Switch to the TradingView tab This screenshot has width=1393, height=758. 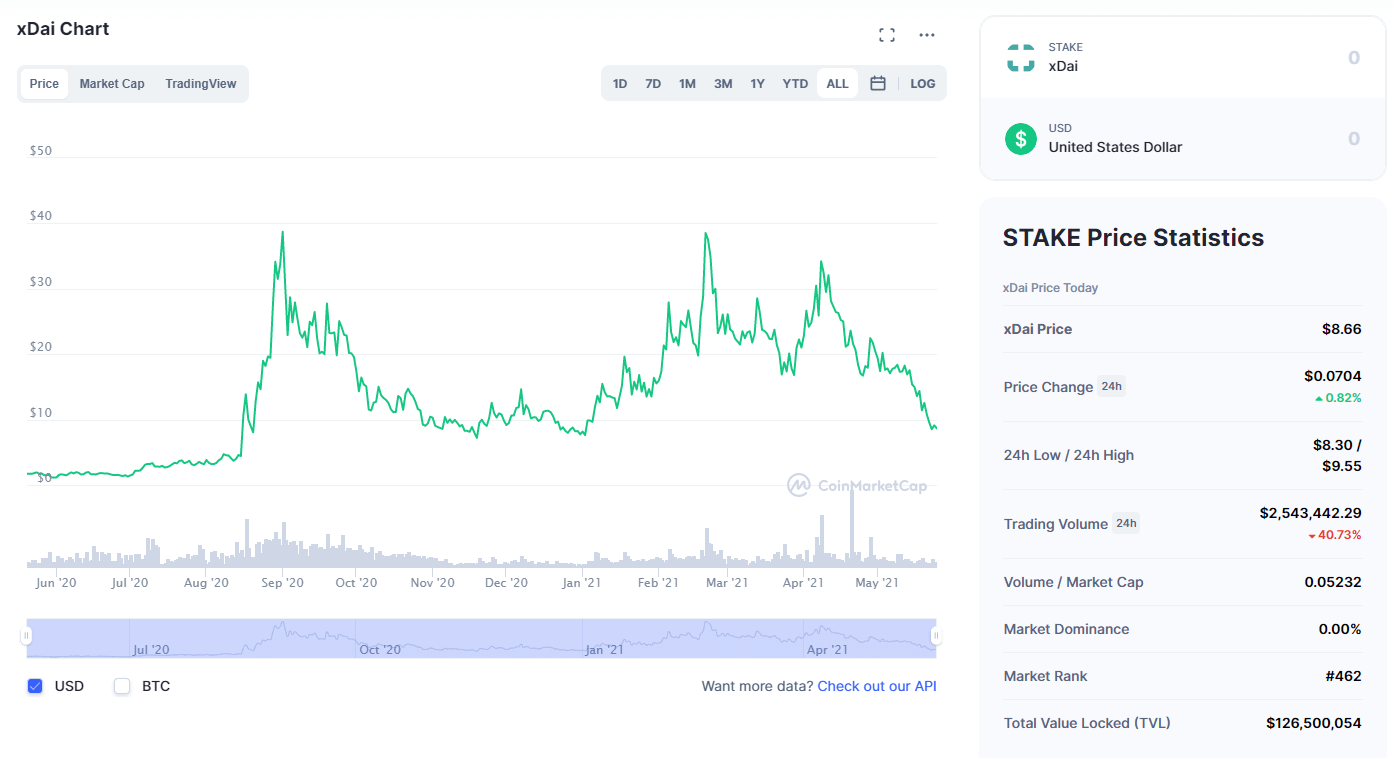coord(201,84)
